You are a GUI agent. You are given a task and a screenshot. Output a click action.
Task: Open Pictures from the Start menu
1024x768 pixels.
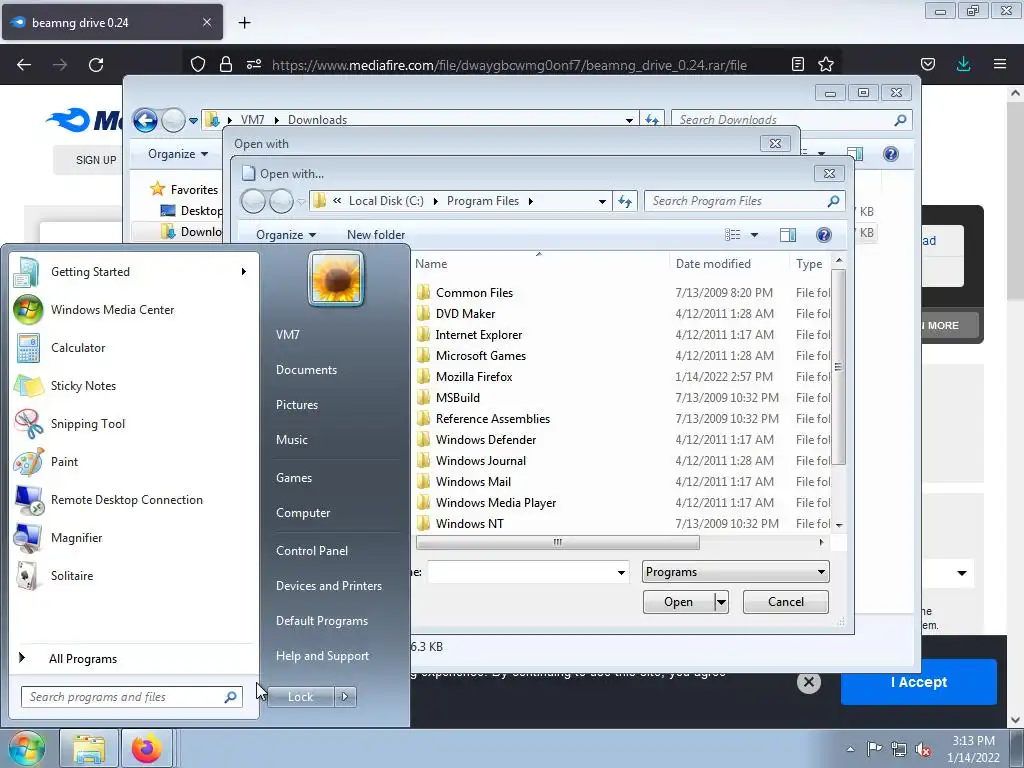pyautogui.click(x=297, y=405)
